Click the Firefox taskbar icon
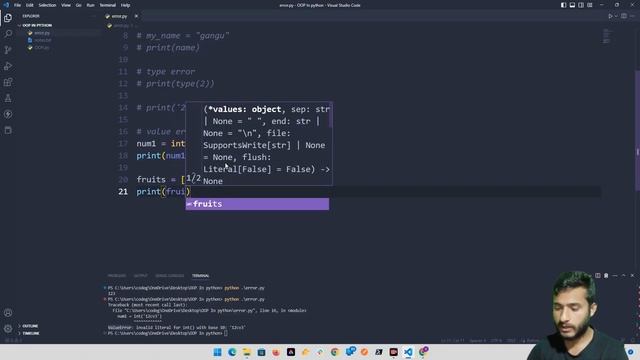Viewport: 640px width, 360px height. [x=276, y=352]
